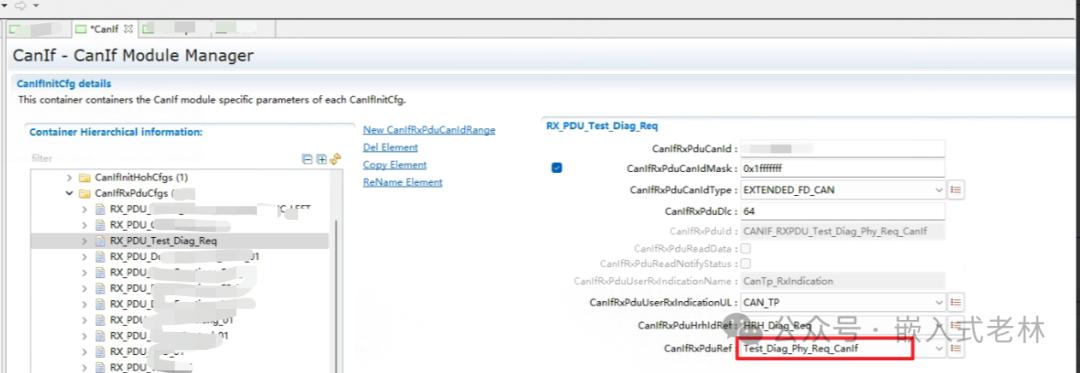Image resolution: width=1080 pixels, height=373 pixels.
Task: Open the CanIfRxPduCanIdType dropdown
Action: 939,190
